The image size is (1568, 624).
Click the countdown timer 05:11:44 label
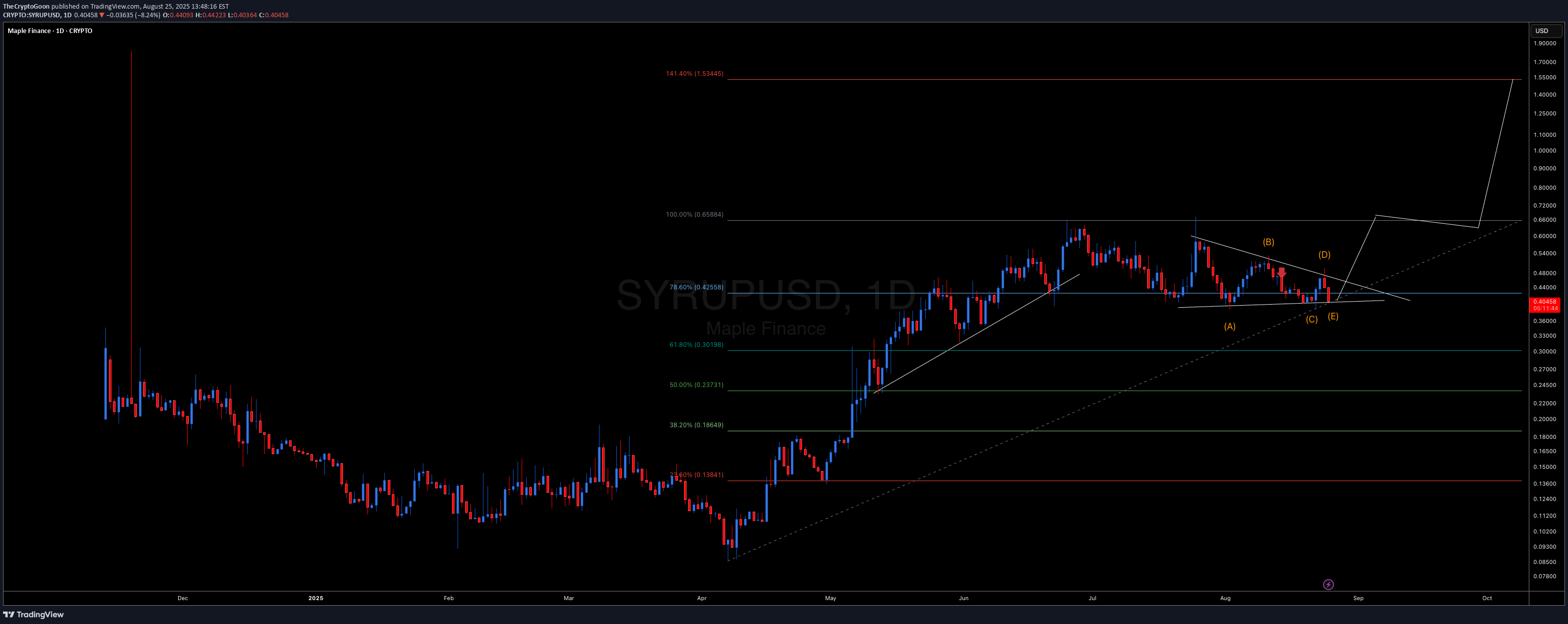(1545, 308)
